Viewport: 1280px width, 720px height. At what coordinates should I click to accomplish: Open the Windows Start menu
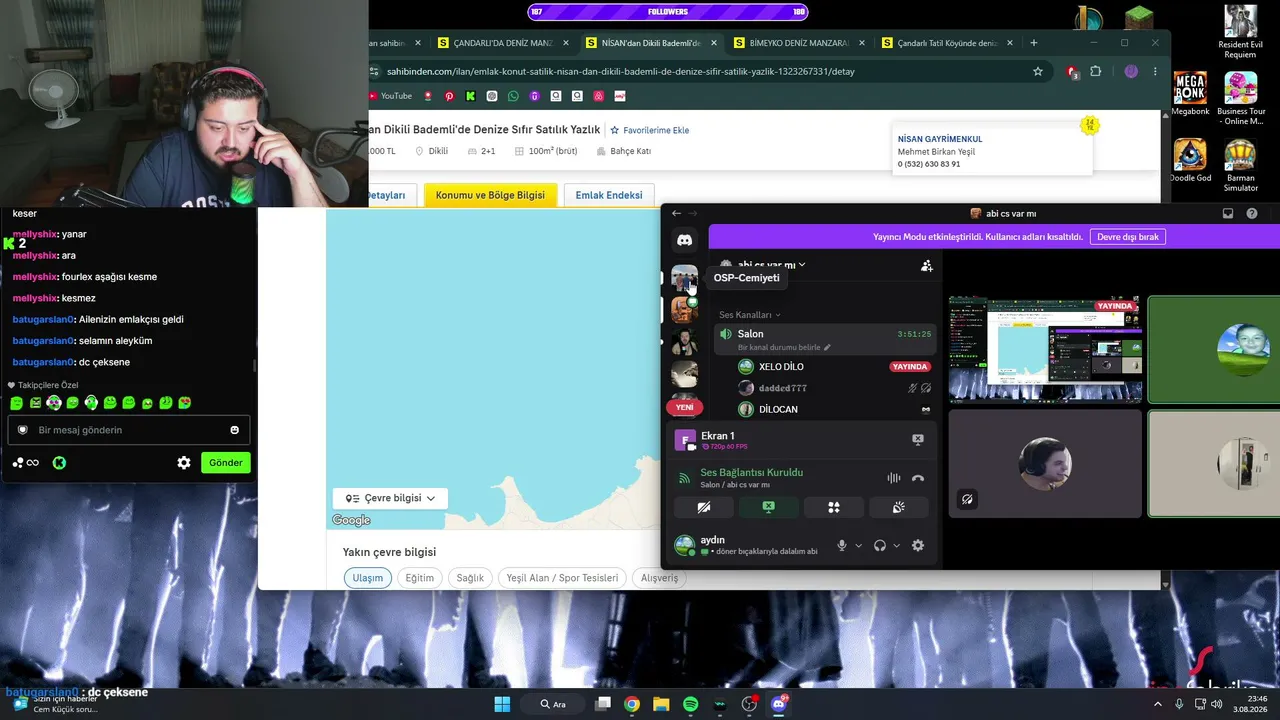click(x=502, y=704)
